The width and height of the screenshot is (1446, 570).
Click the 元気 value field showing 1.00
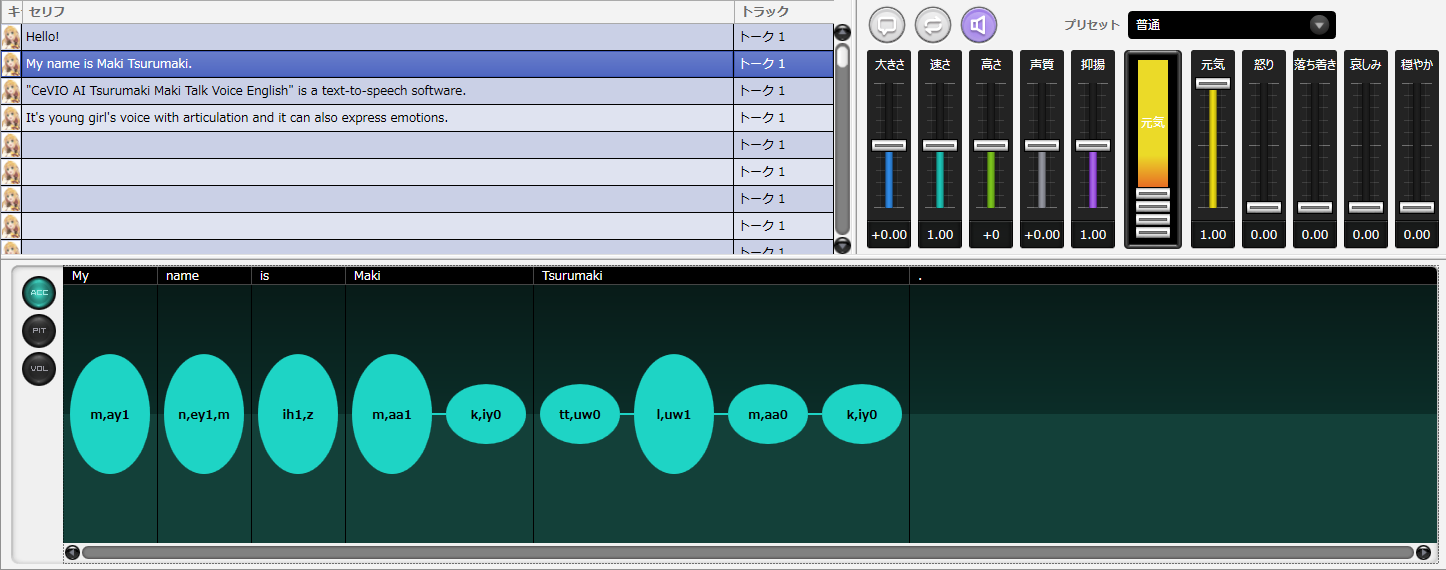tap(1213, 235)
